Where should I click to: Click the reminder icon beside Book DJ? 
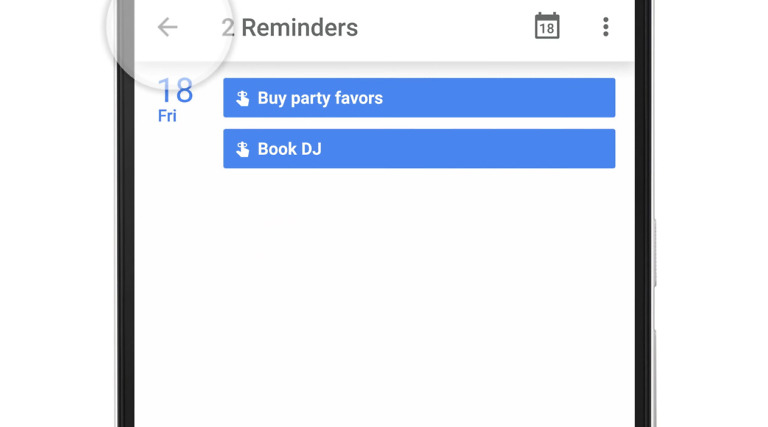(242, 149)
